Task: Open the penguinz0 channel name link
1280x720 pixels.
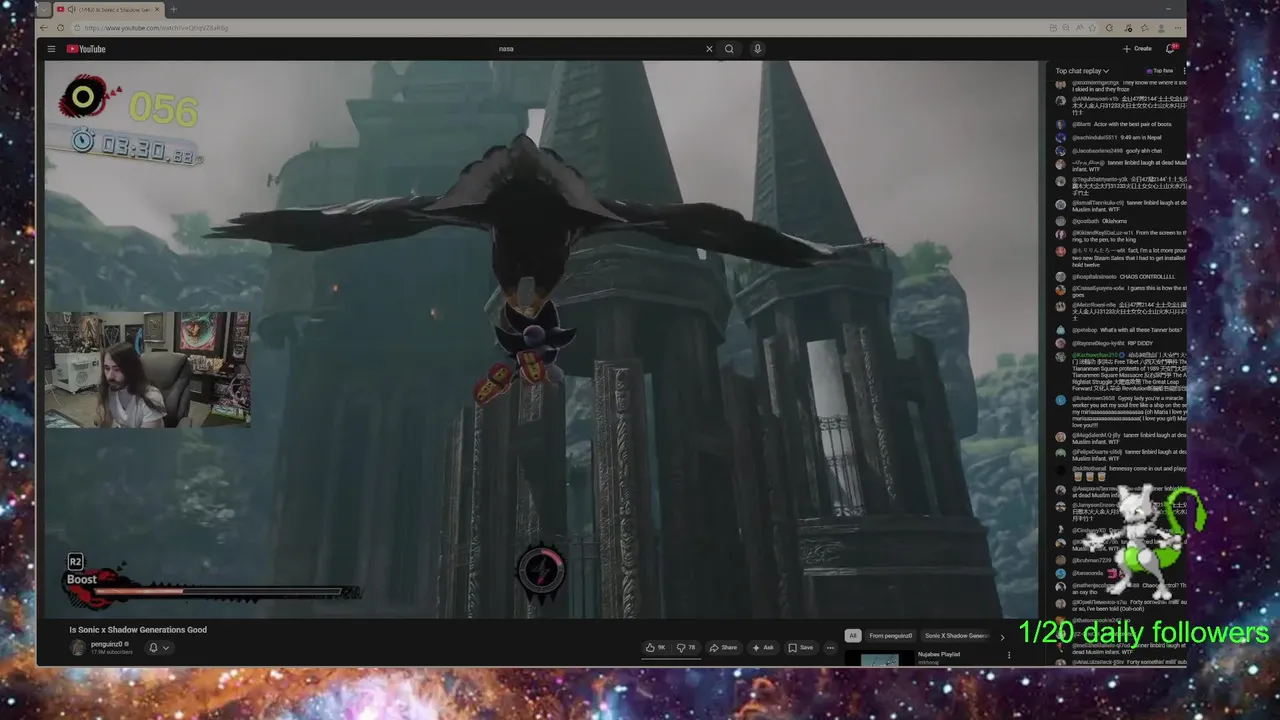Action: point(107,644)
